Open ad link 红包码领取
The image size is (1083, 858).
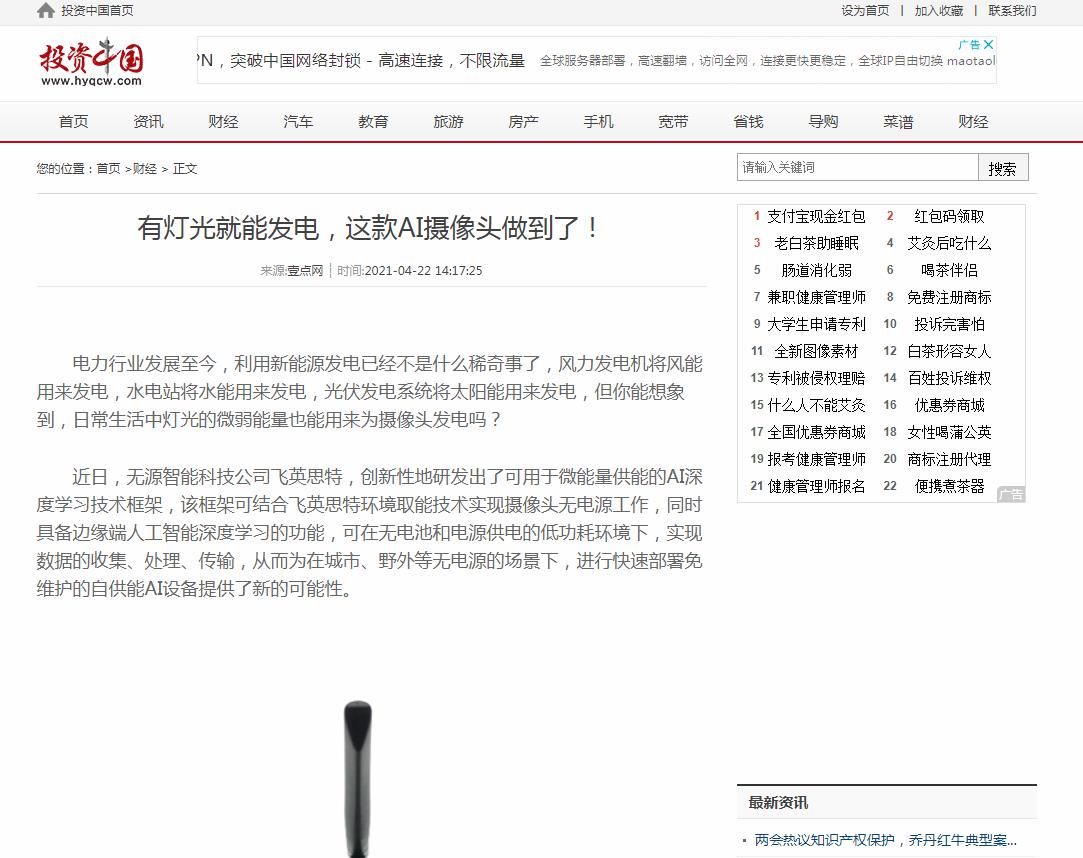pos(949,216)
